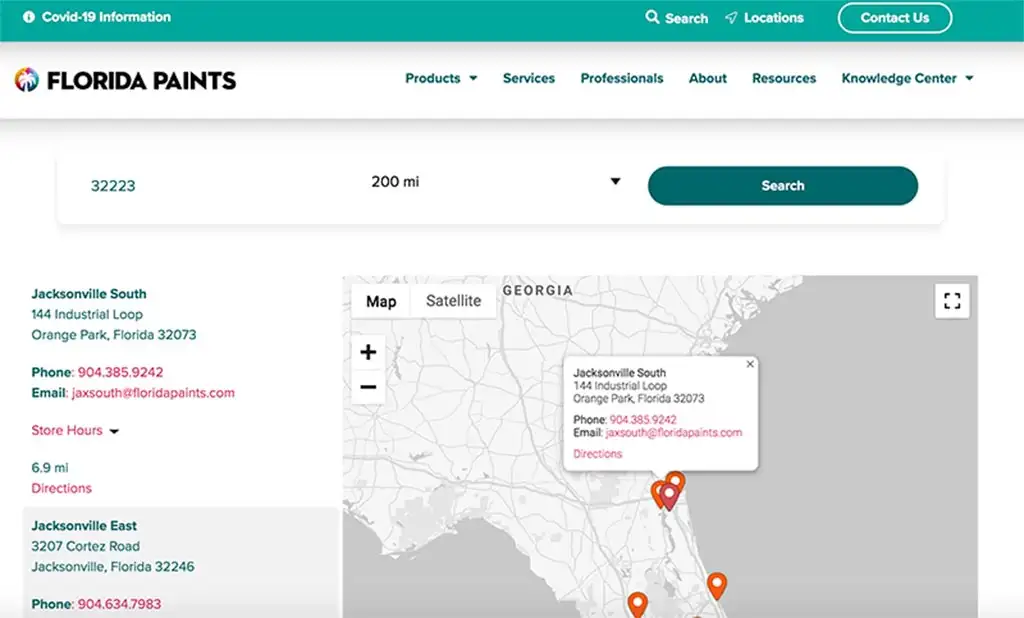
Task: Expand the Products menu
Action: 441,78
